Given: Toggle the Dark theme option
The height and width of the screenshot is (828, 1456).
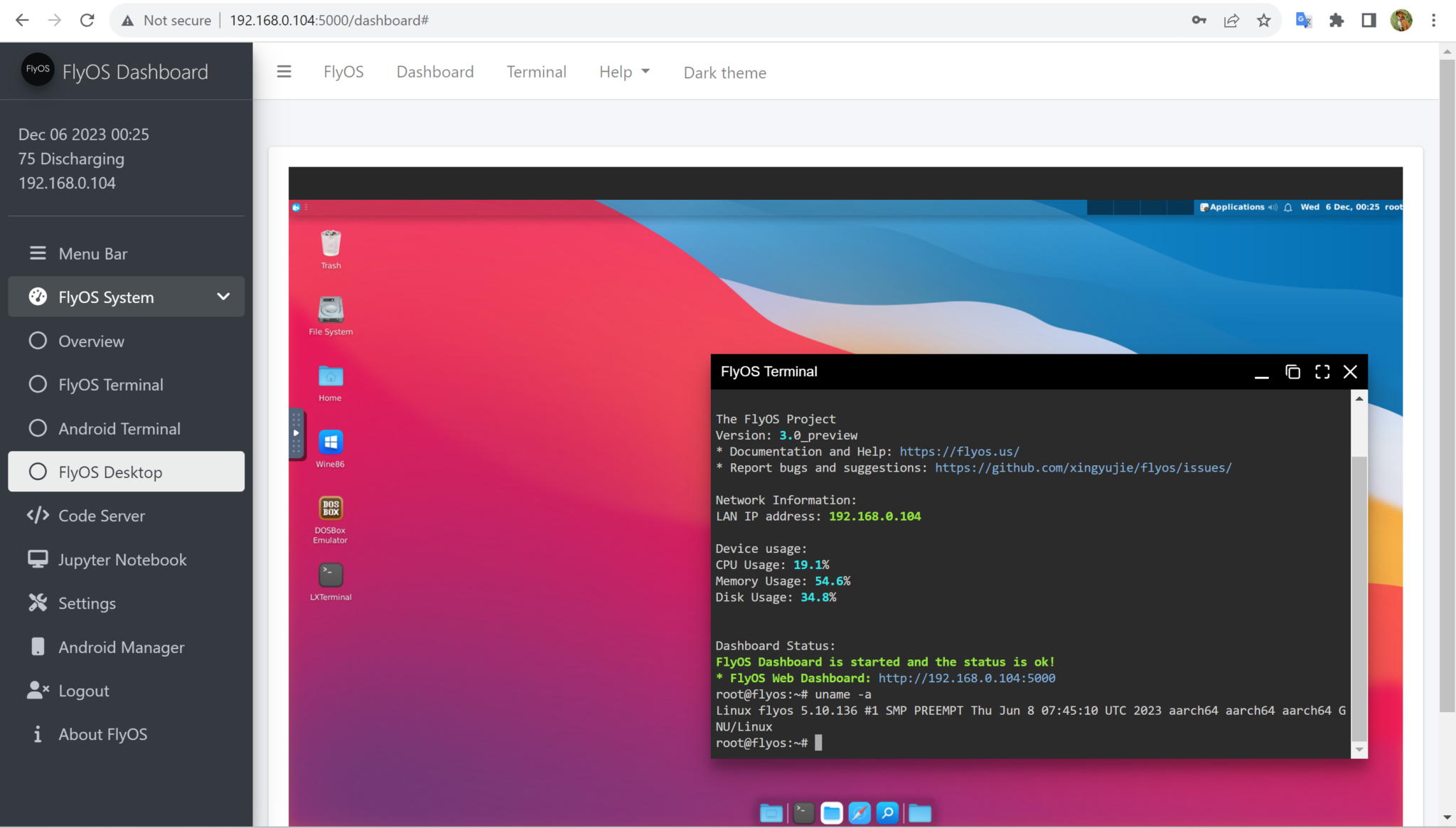Looking at the screenshot, I should (x=724, y=73).
